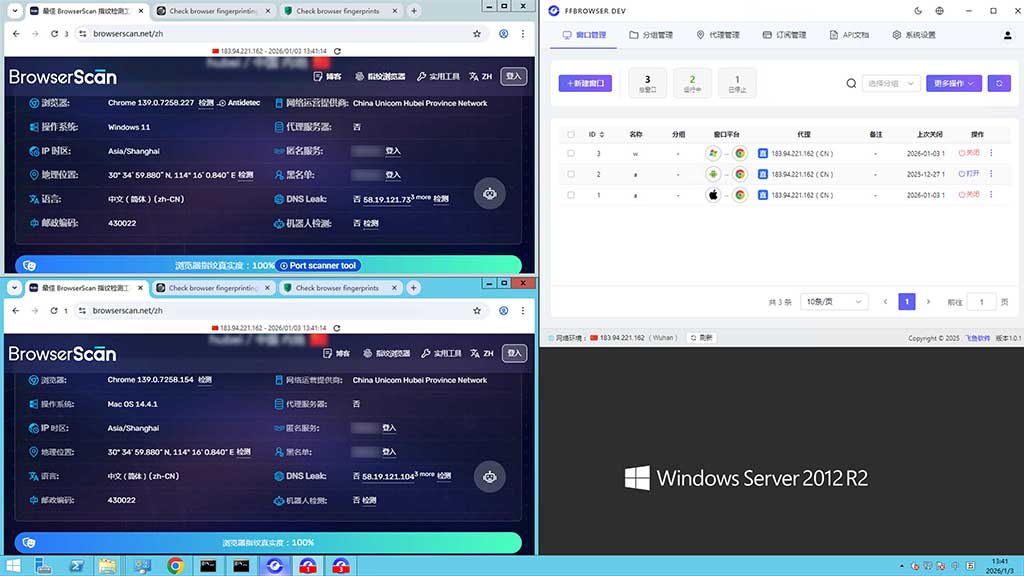1024x576 pixels.
Task: Click the Antidetec link in top BrowserScan page
Action: click(x=239, y=103)
